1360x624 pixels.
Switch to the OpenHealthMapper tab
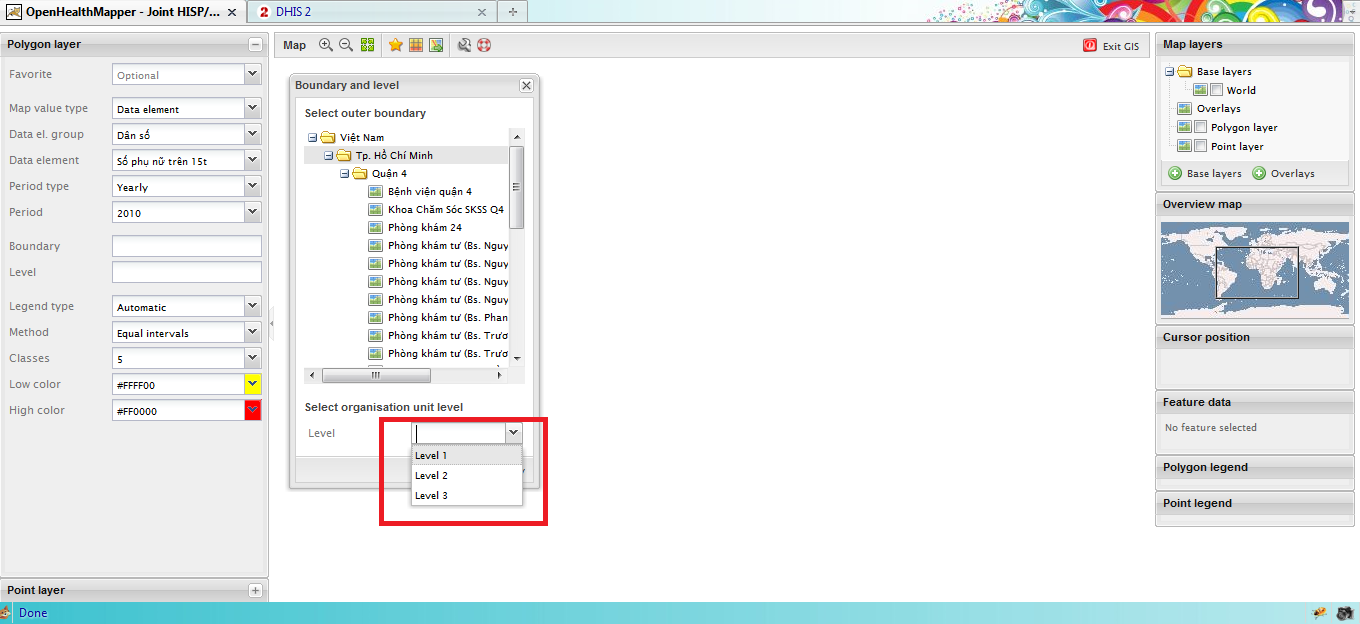click(122, 12)
